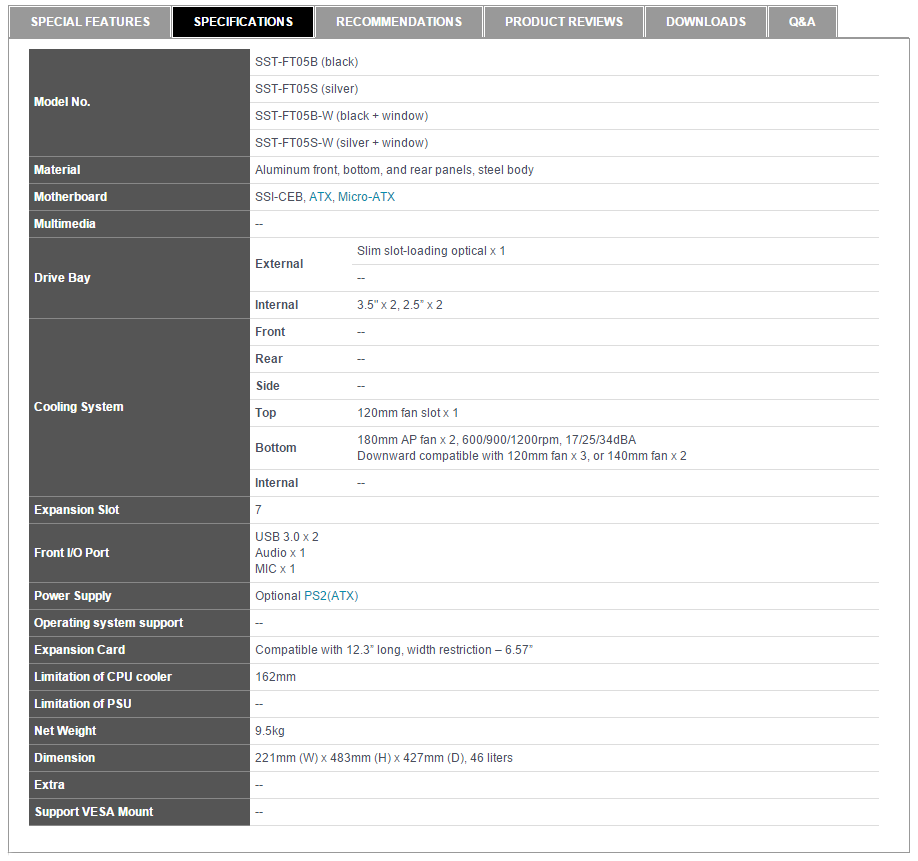Click the Audio x 1 text

tap(280, 553)
